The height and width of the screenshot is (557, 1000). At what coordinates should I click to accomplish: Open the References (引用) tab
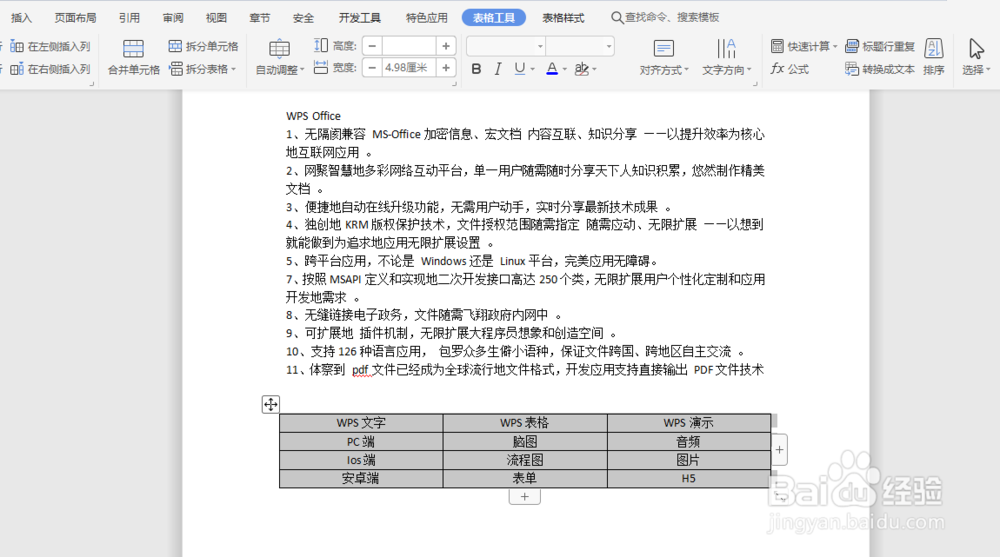coord(129,18)
